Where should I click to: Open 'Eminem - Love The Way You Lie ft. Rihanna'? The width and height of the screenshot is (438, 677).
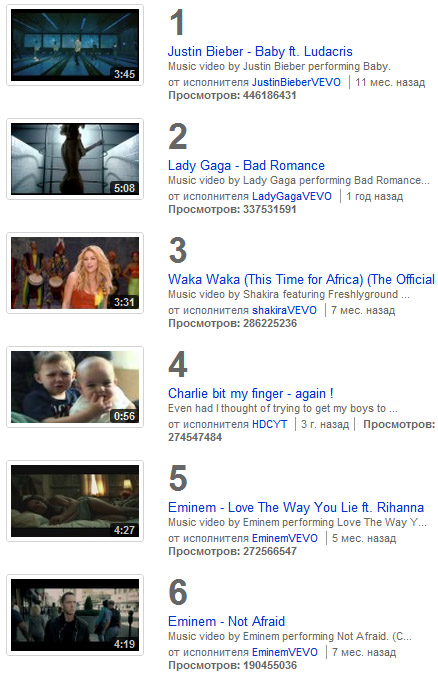pos(296,507)
